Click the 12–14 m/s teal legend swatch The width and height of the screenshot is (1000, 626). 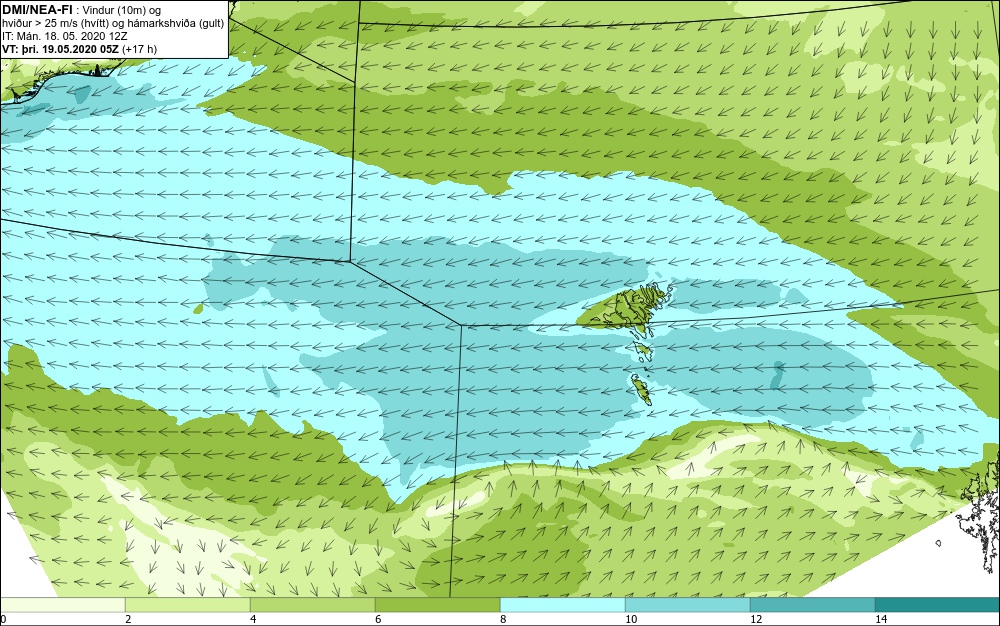812,605
